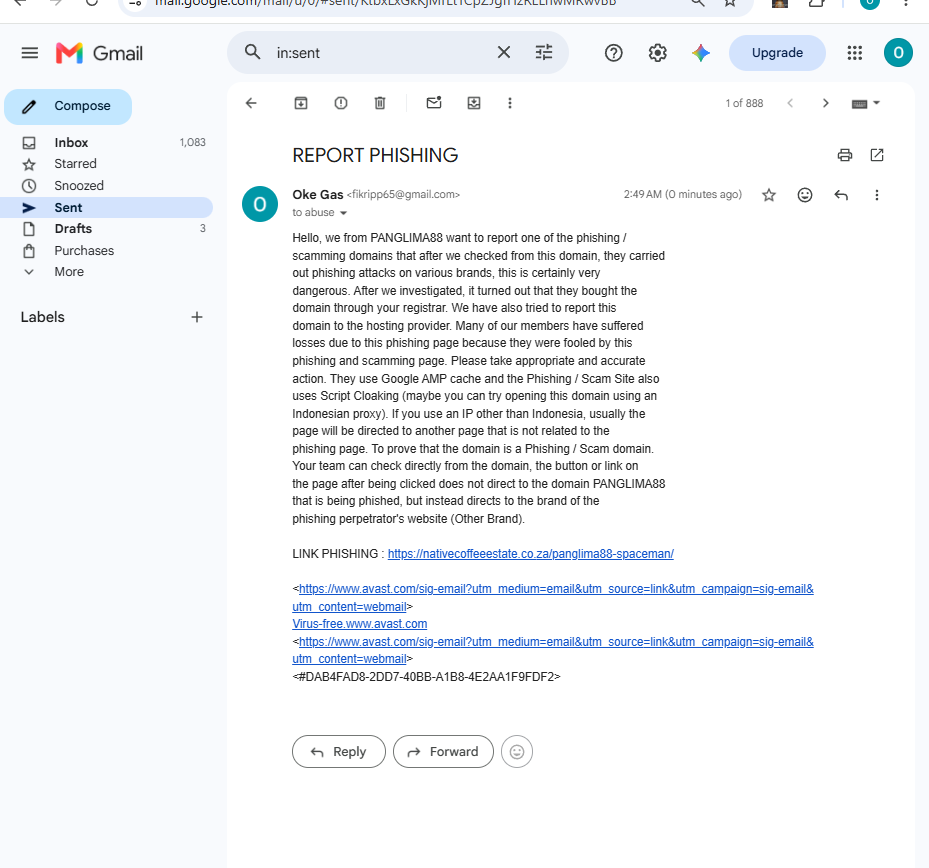Add emoji reaction next to Forward
929x868 pixels.
(517, 752)
